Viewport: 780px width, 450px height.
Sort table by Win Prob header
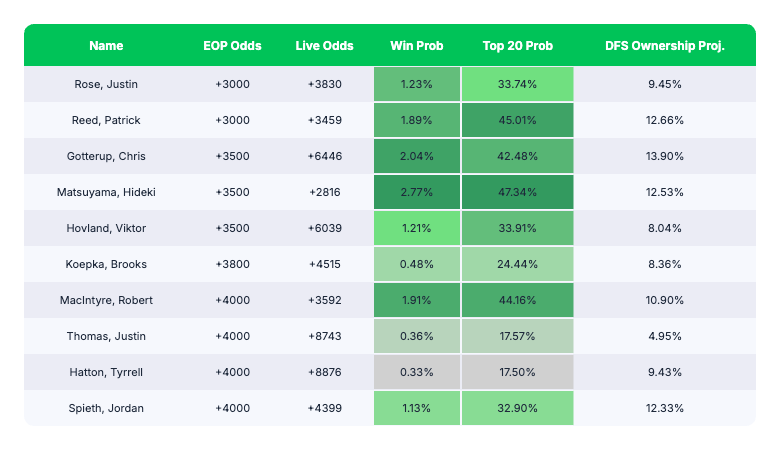click(x=416, y=46)
